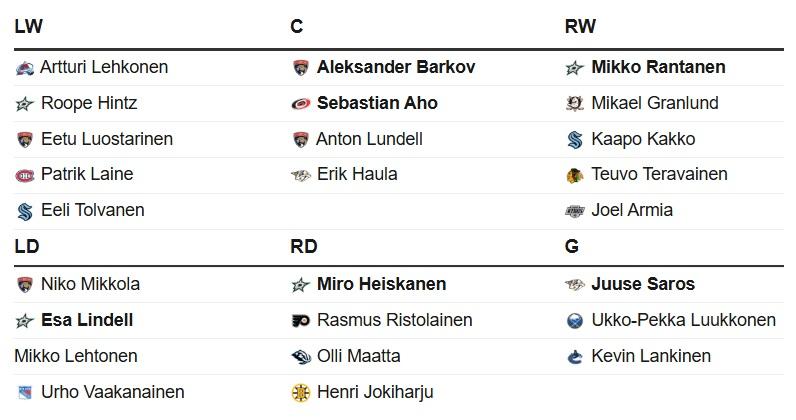The height and width of the screenshot is (420, 796).
Task: Click Chicago Blackhawks logo beside Teuvo Teravainen
Action: (575, 175)
